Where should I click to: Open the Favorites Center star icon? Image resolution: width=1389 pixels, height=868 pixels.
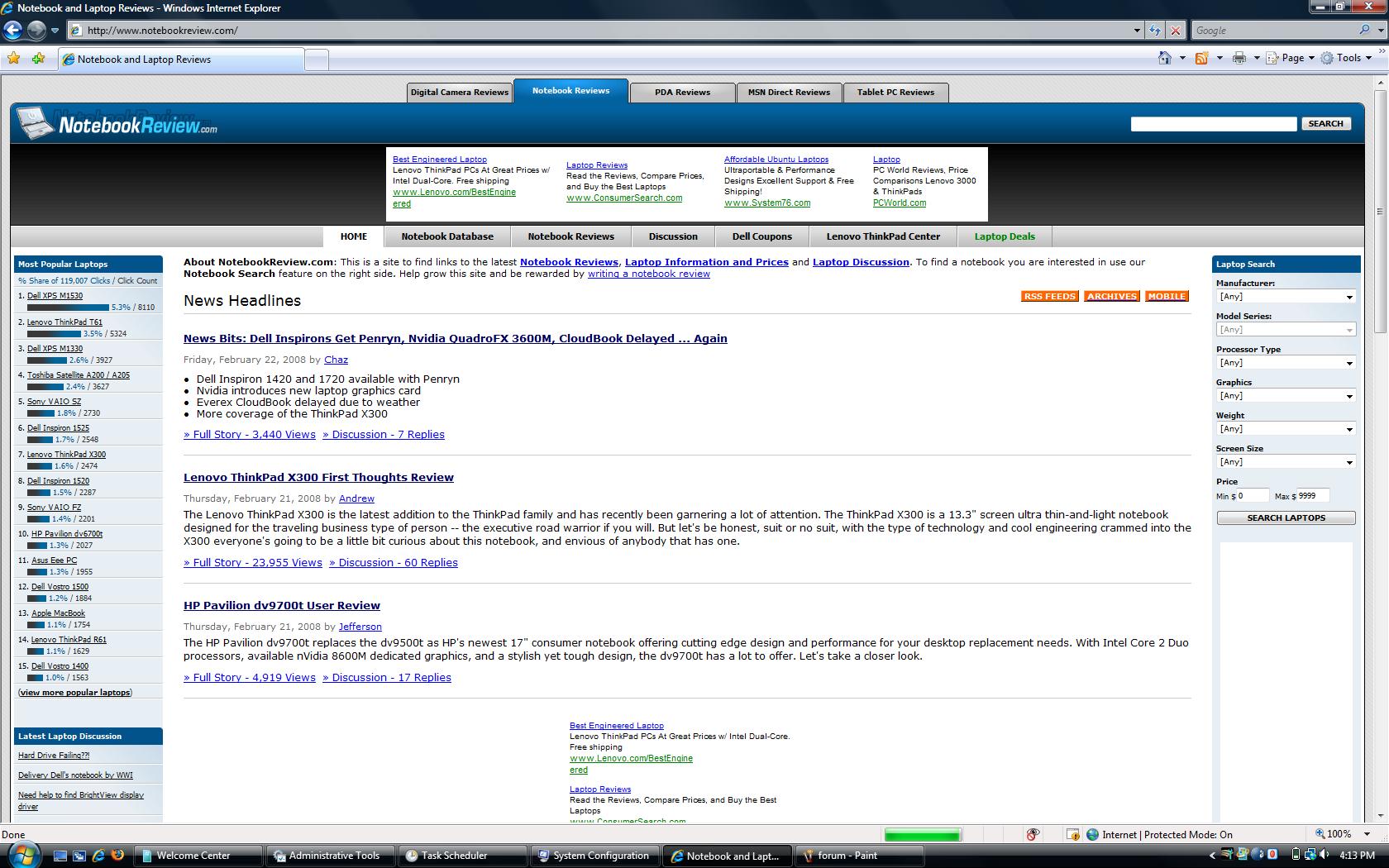14,59
